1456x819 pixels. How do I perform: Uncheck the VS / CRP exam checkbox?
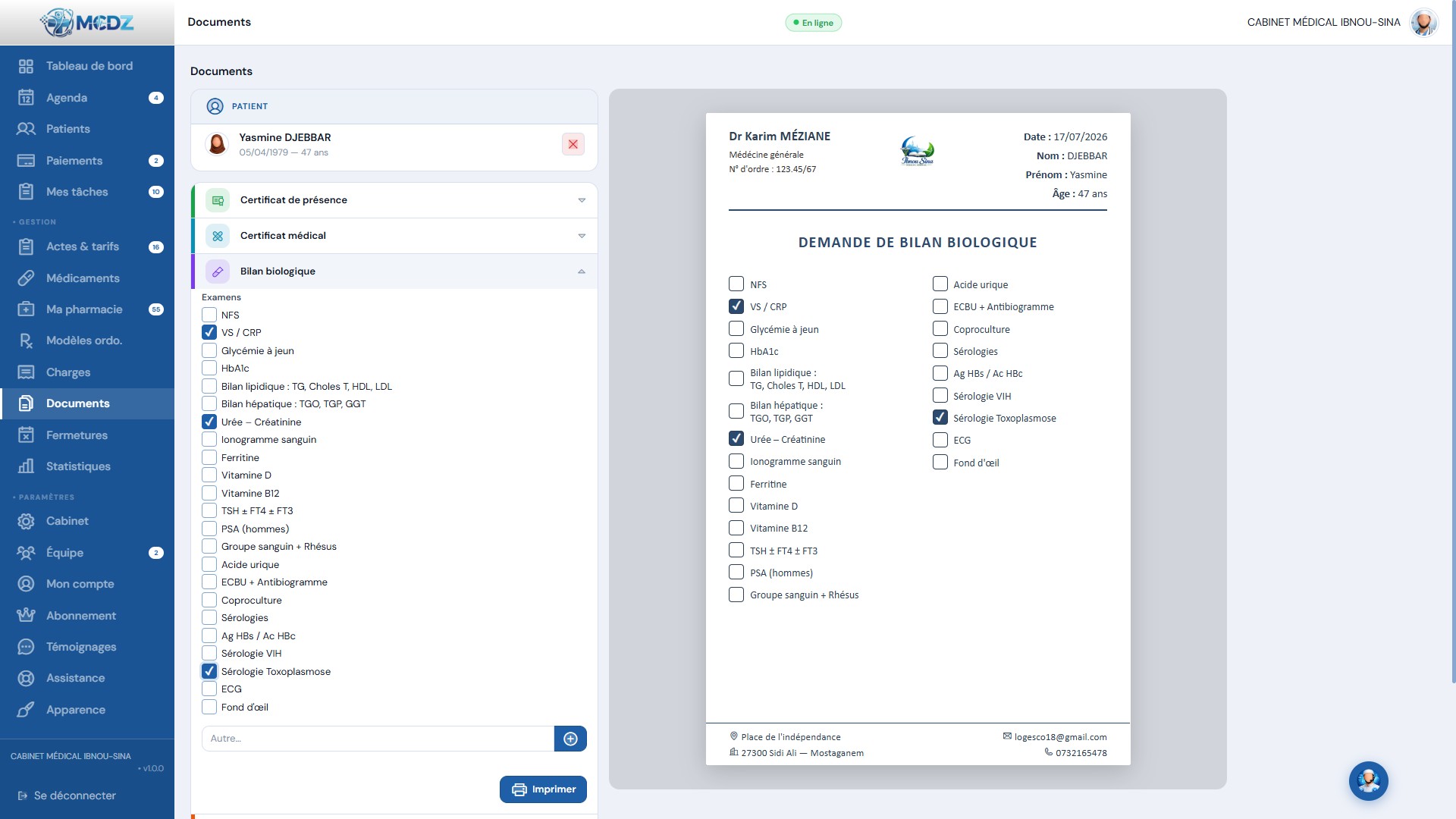(x=209, y=332)
